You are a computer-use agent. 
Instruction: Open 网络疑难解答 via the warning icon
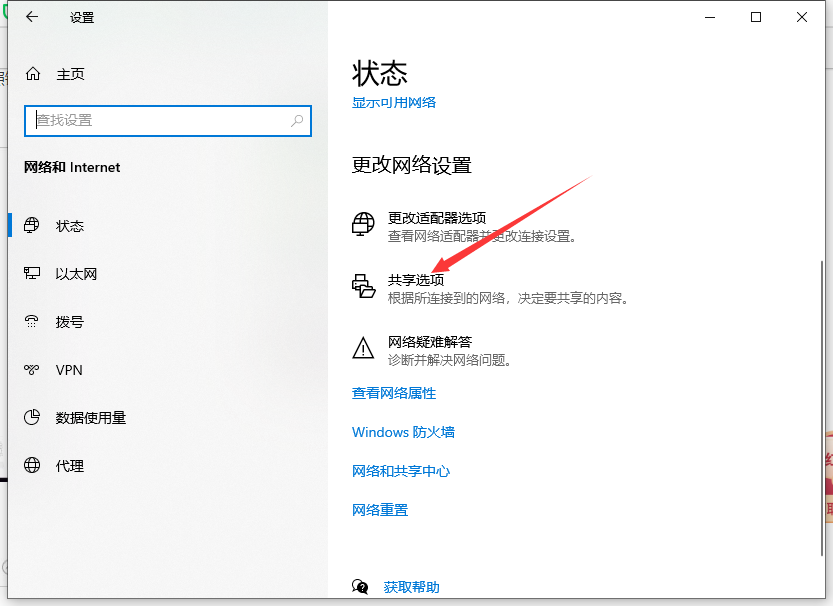click(362, 349)
